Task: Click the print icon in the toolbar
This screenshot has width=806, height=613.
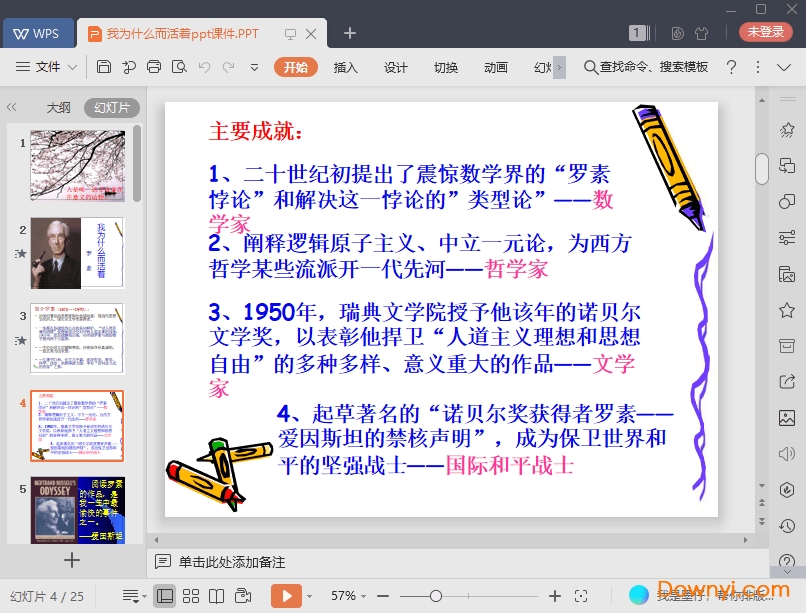Action: tap(153, 67)
